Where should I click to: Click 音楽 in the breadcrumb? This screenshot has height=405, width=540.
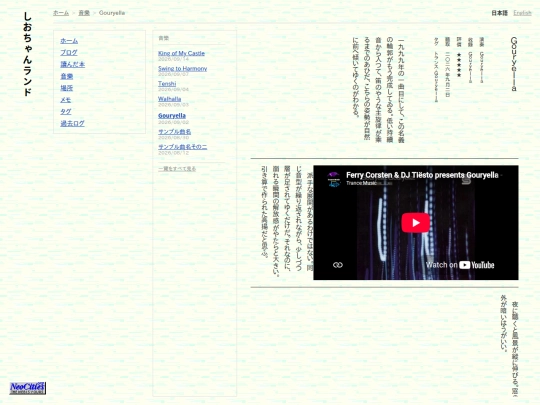pos(84,13)
